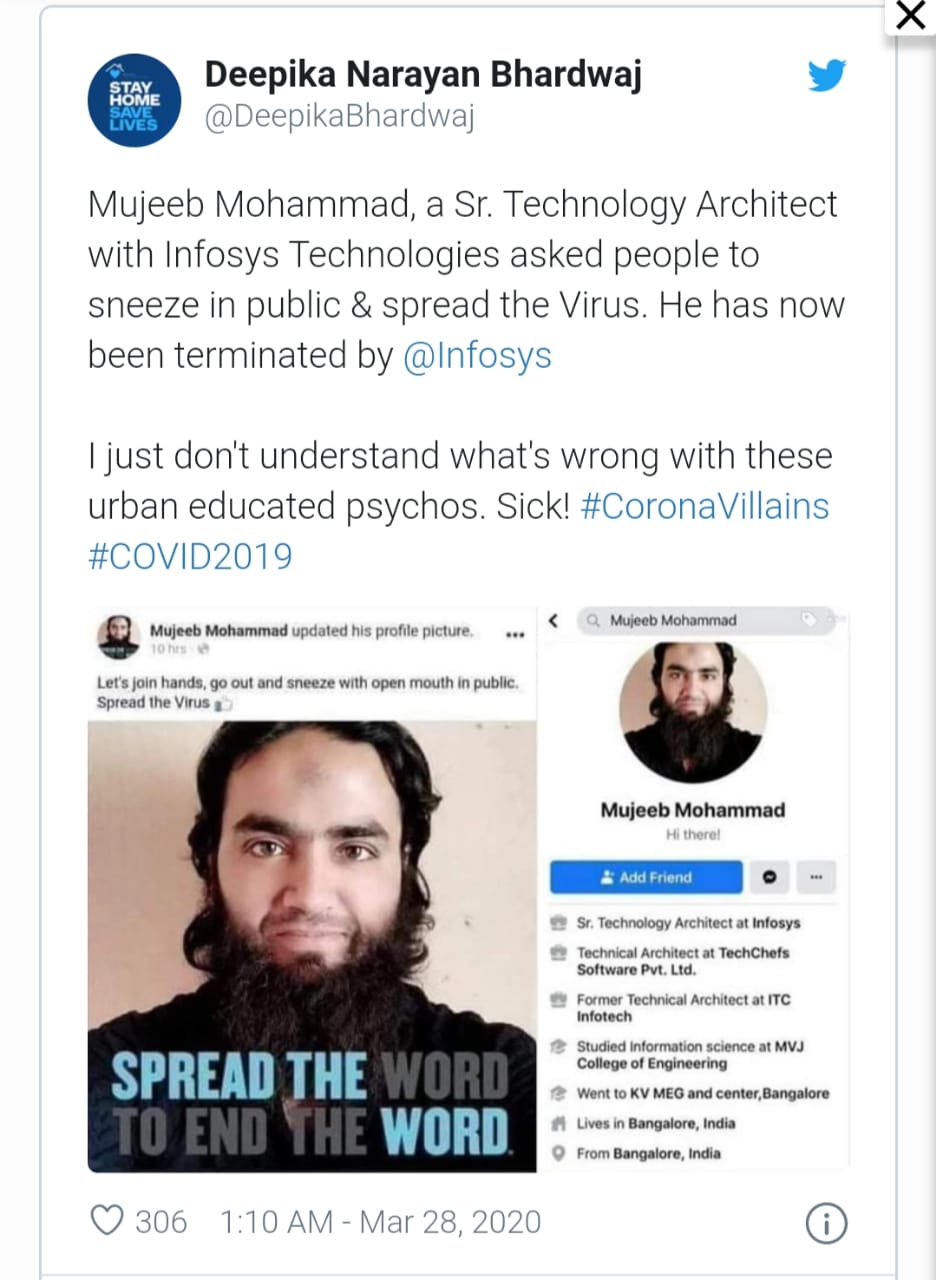This screenshot has height=1280, width=936.
Task: Open the Spread the Word post image
Action: (x=312, y=947)
